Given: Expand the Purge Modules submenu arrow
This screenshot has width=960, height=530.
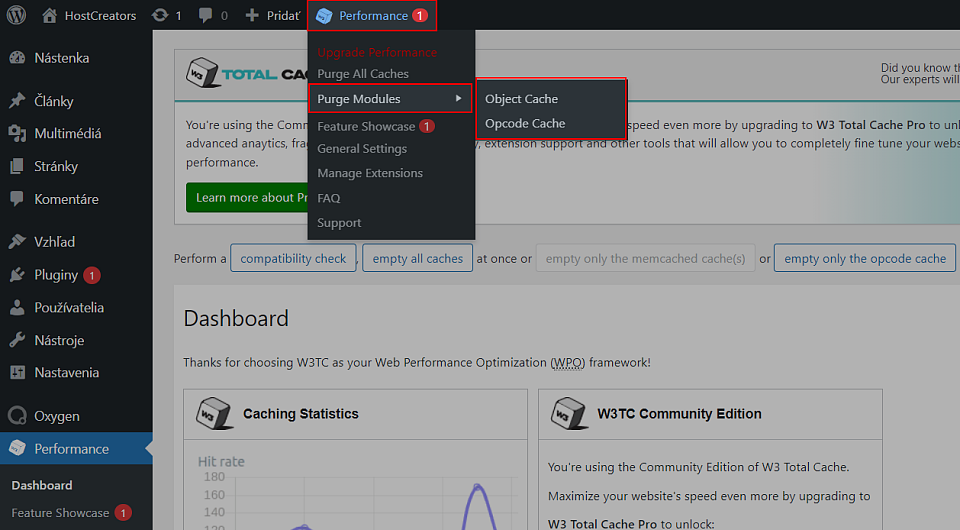Looking at the screenshot, I should 458,99.
